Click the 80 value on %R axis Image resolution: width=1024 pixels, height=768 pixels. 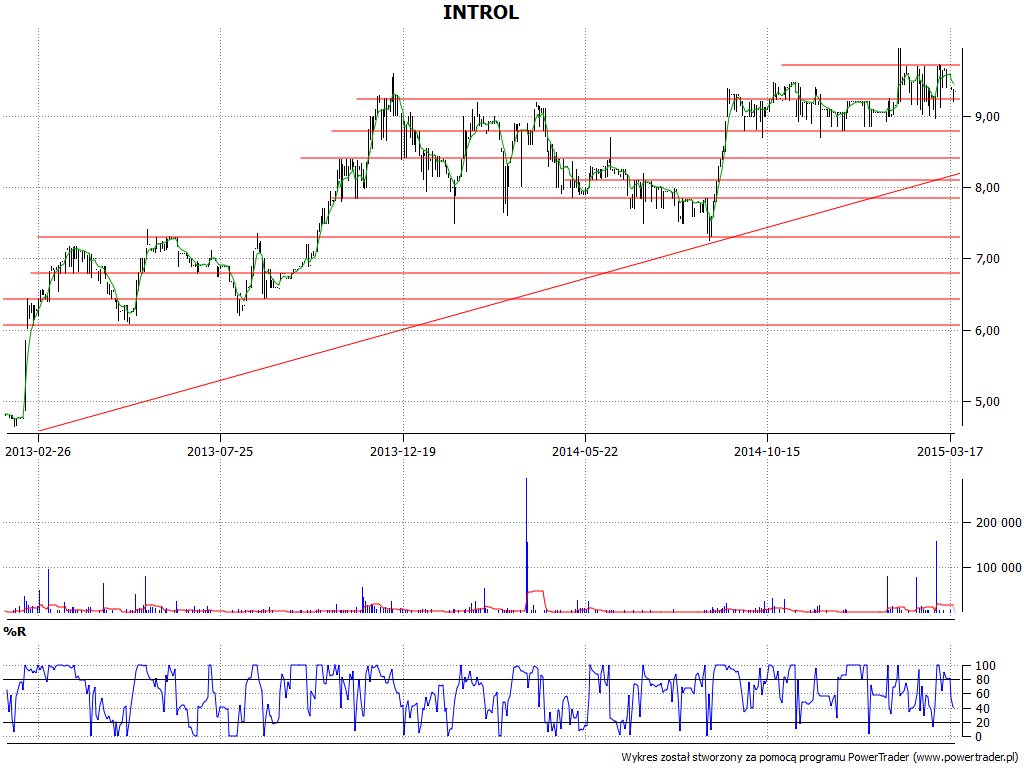coord(985,680)
